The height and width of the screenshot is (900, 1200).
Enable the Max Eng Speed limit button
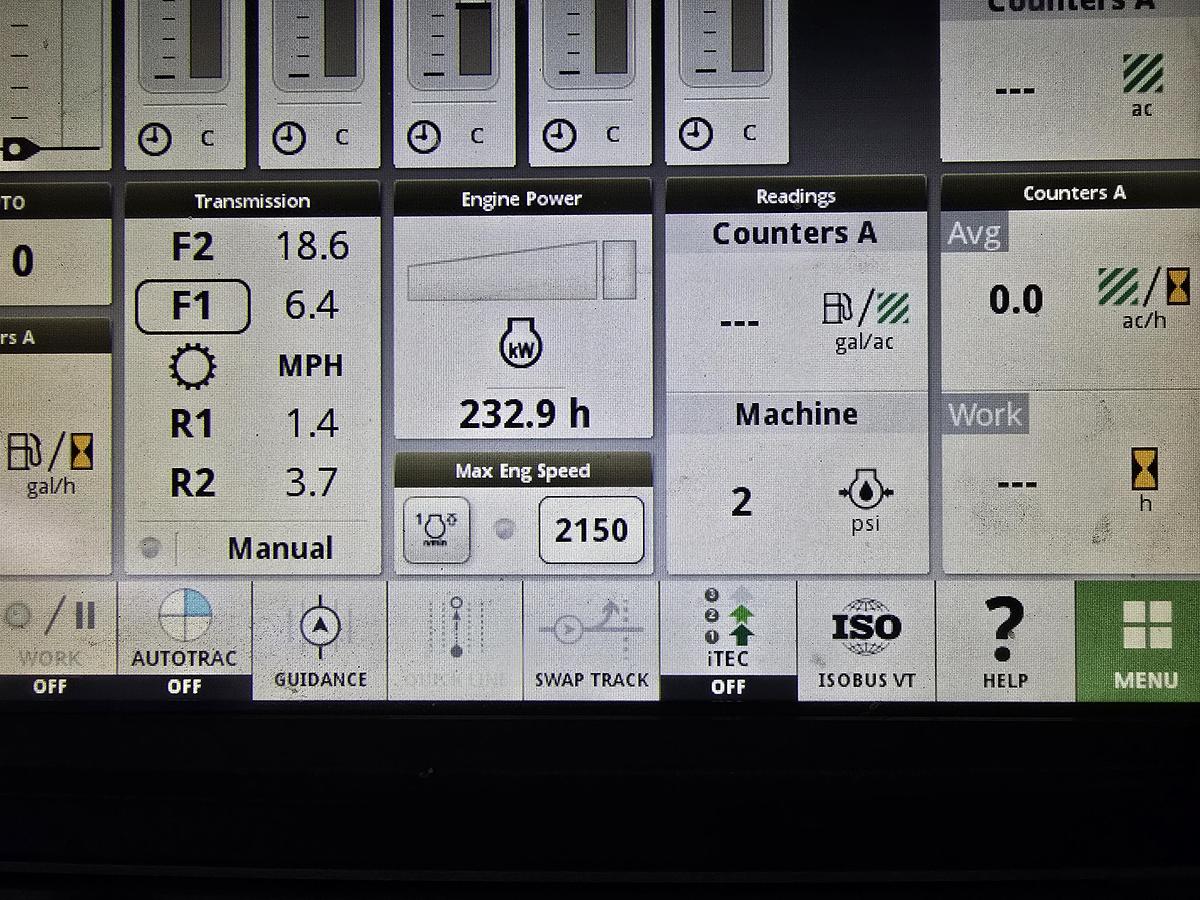(x=436, y=529)
